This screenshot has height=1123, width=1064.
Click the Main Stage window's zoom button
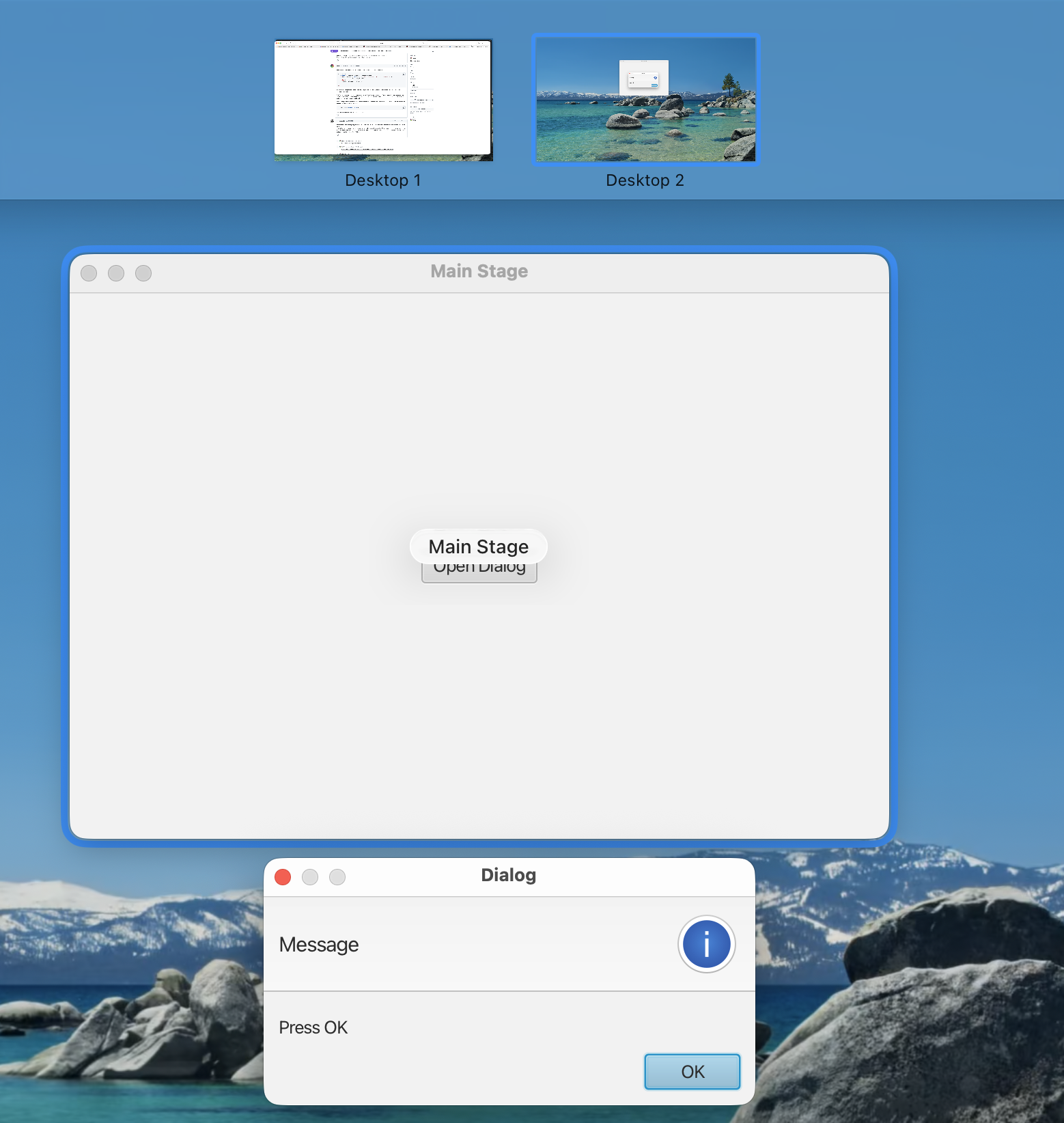(x=143, y=273)
